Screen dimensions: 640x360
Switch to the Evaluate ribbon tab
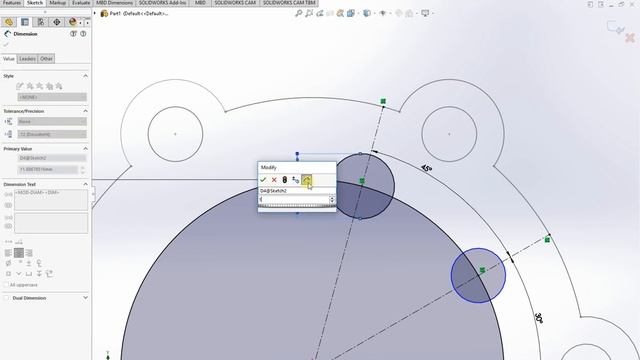click(x=81, y=3)
